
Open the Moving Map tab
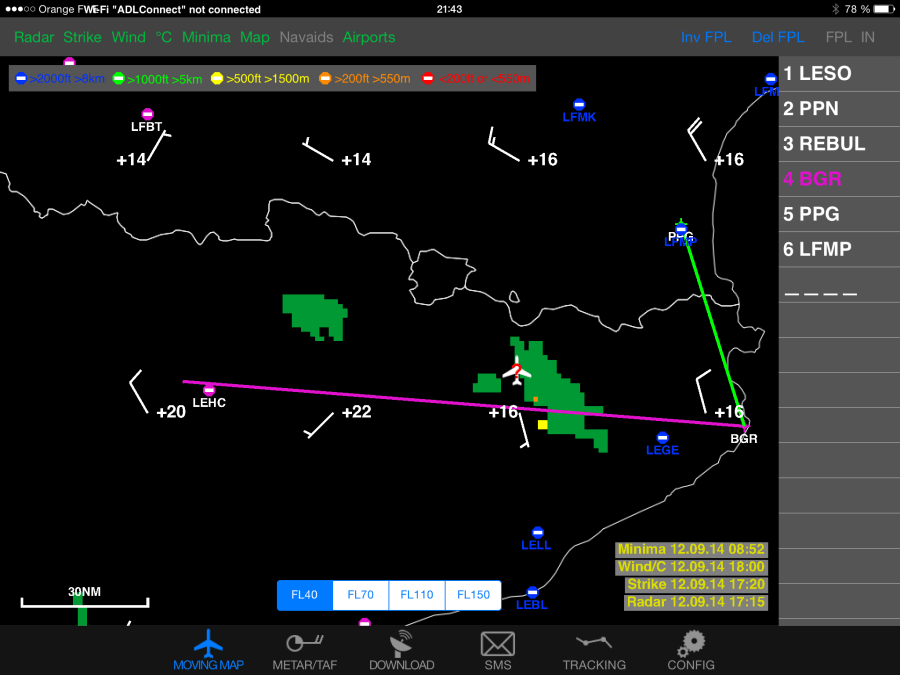click(208, 649)
